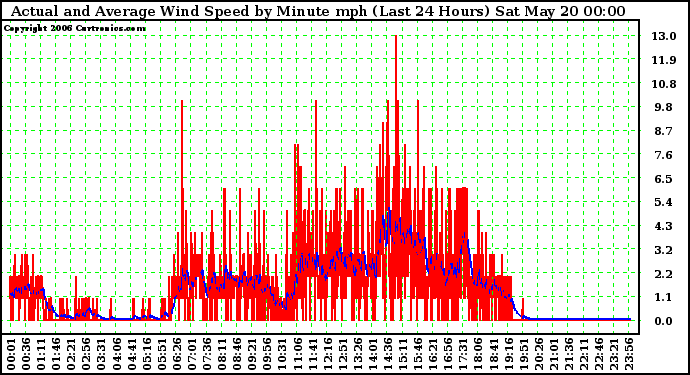Click the 04:06 time label
The image size is (690, 375).
point(116,354)
